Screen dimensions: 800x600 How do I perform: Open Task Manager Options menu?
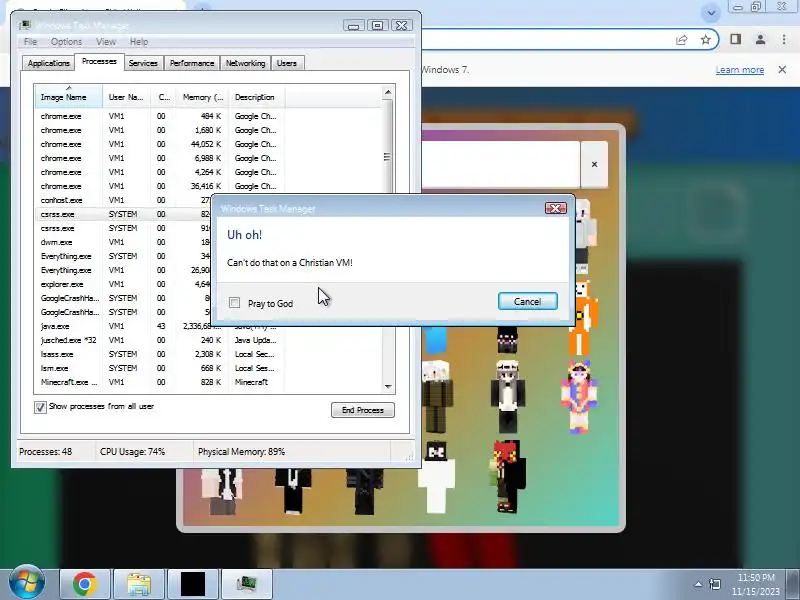coord(66,42)
